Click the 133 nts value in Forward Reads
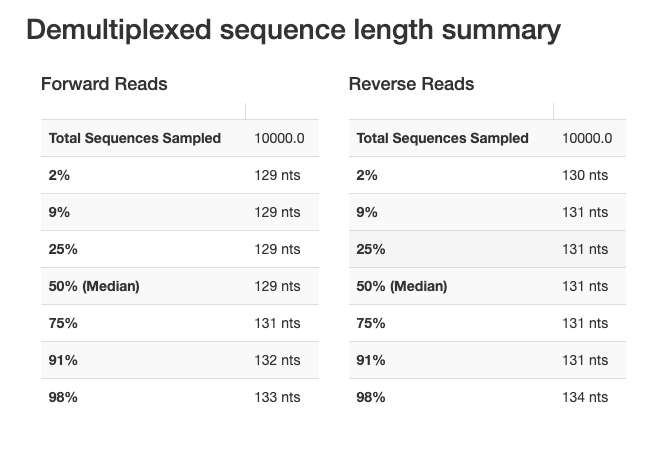Viewport: 668px width, 452px height. coord(277,397)
